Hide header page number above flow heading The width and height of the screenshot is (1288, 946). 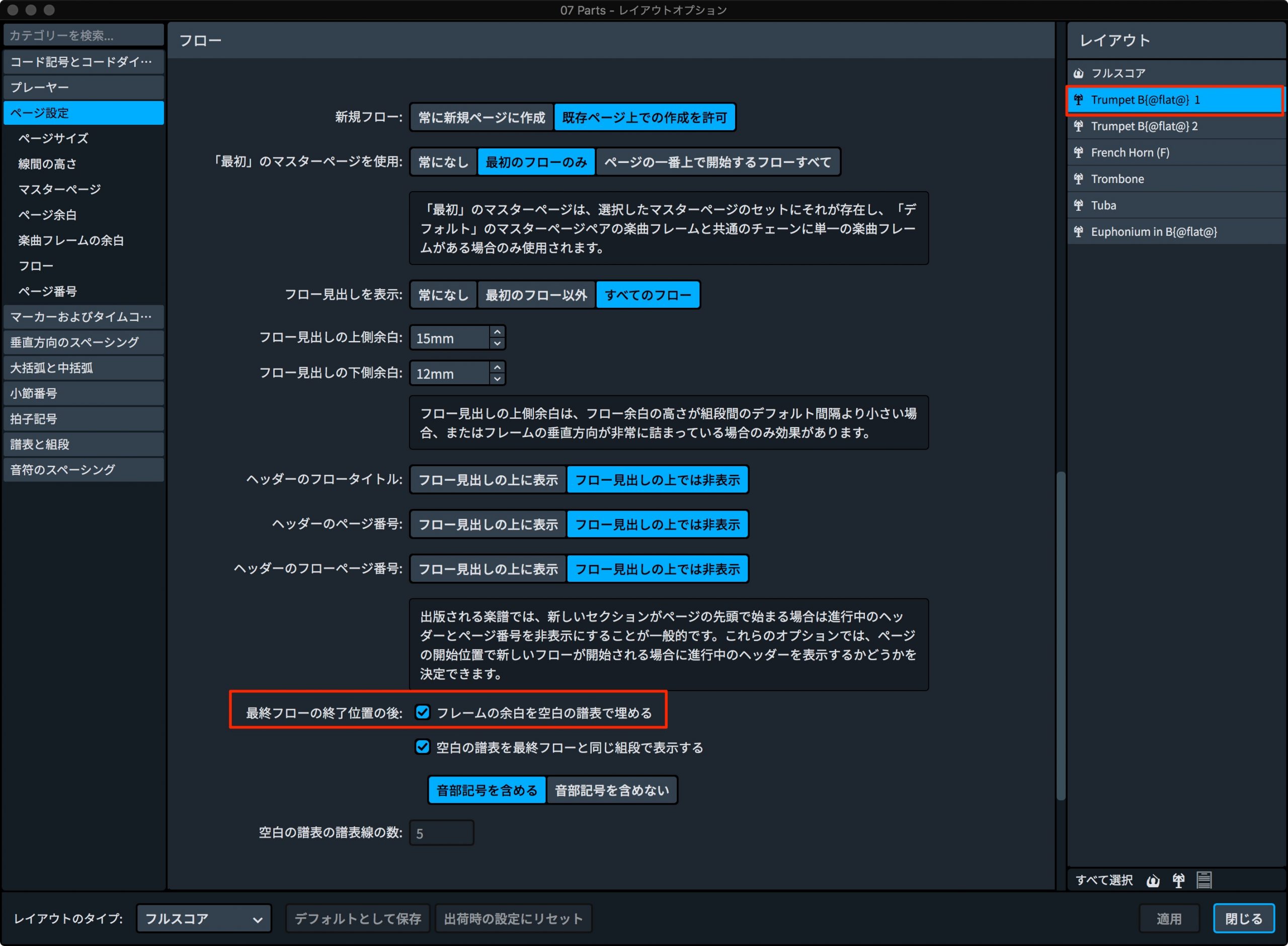tap(657, 525)
